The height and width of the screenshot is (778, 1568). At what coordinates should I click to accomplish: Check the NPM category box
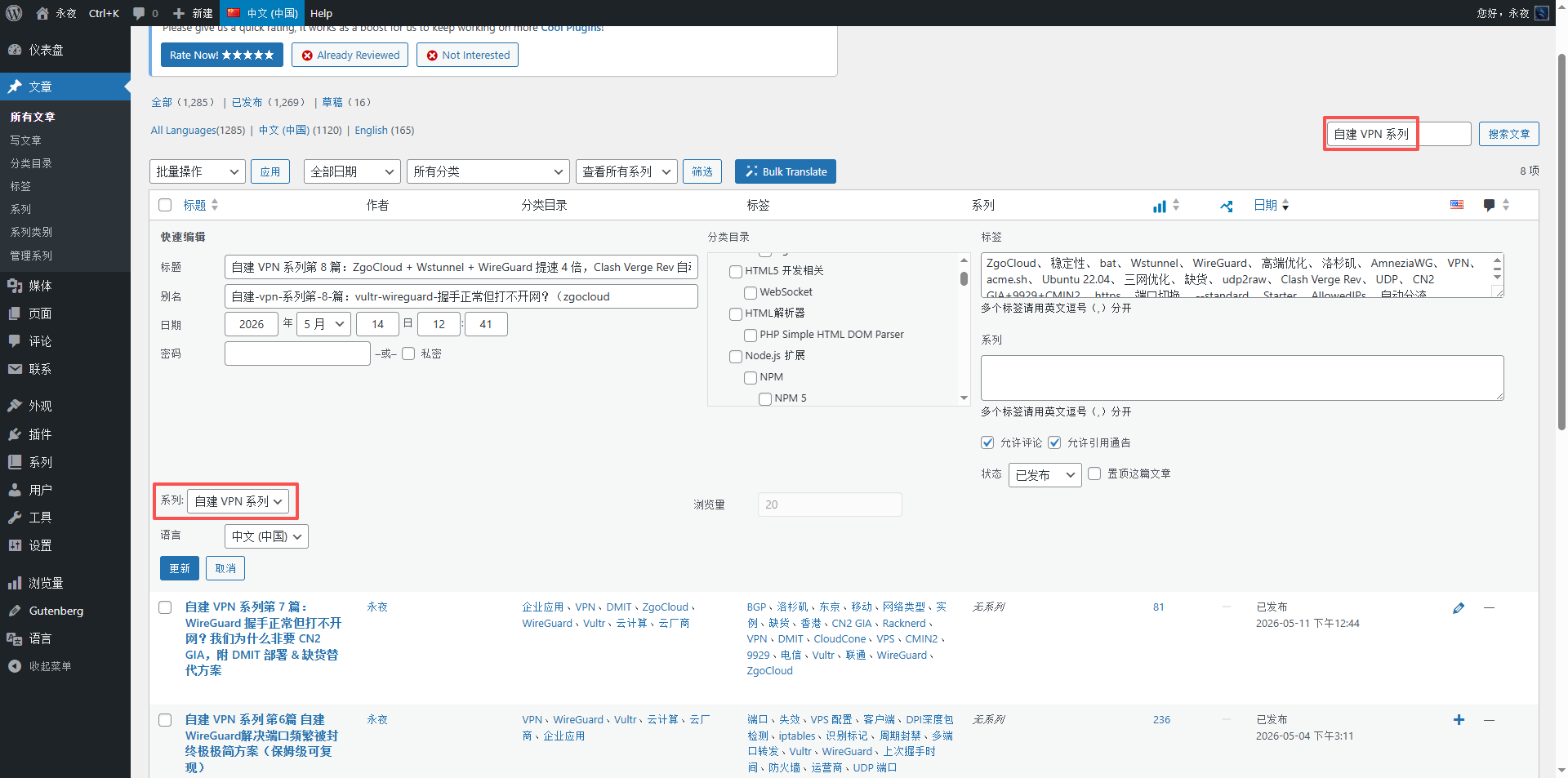click(751, 378)
